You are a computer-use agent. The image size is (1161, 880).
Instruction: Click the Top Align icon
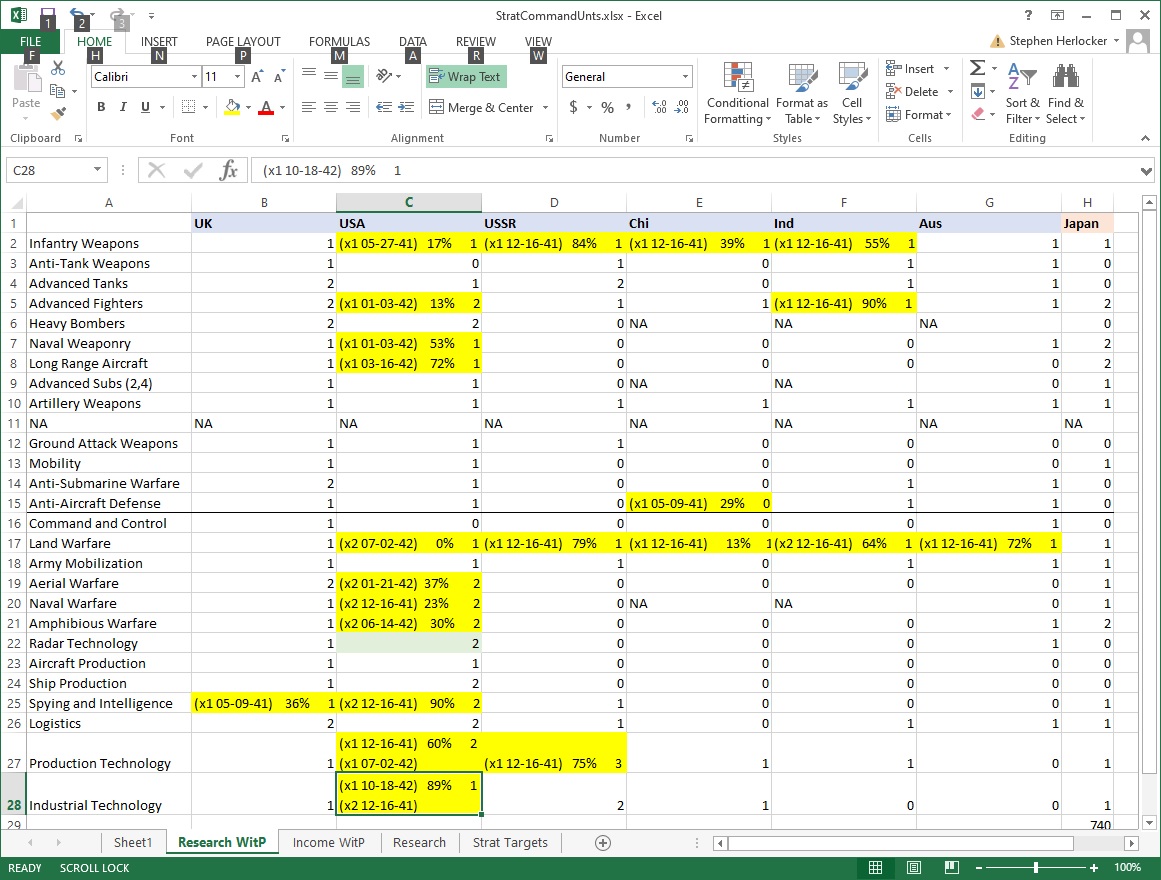[x=309, y=73]
